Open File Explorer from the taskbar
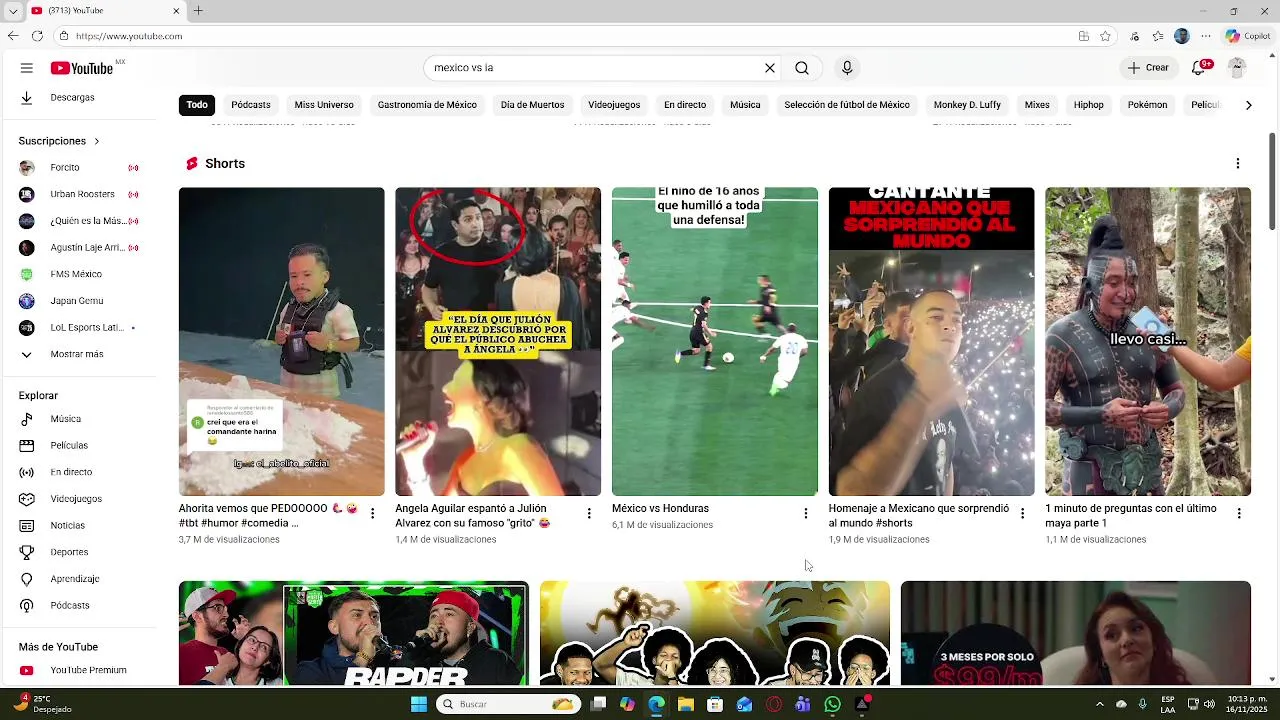The width and height of the screenshot is (1280, 720). point(686,705)
